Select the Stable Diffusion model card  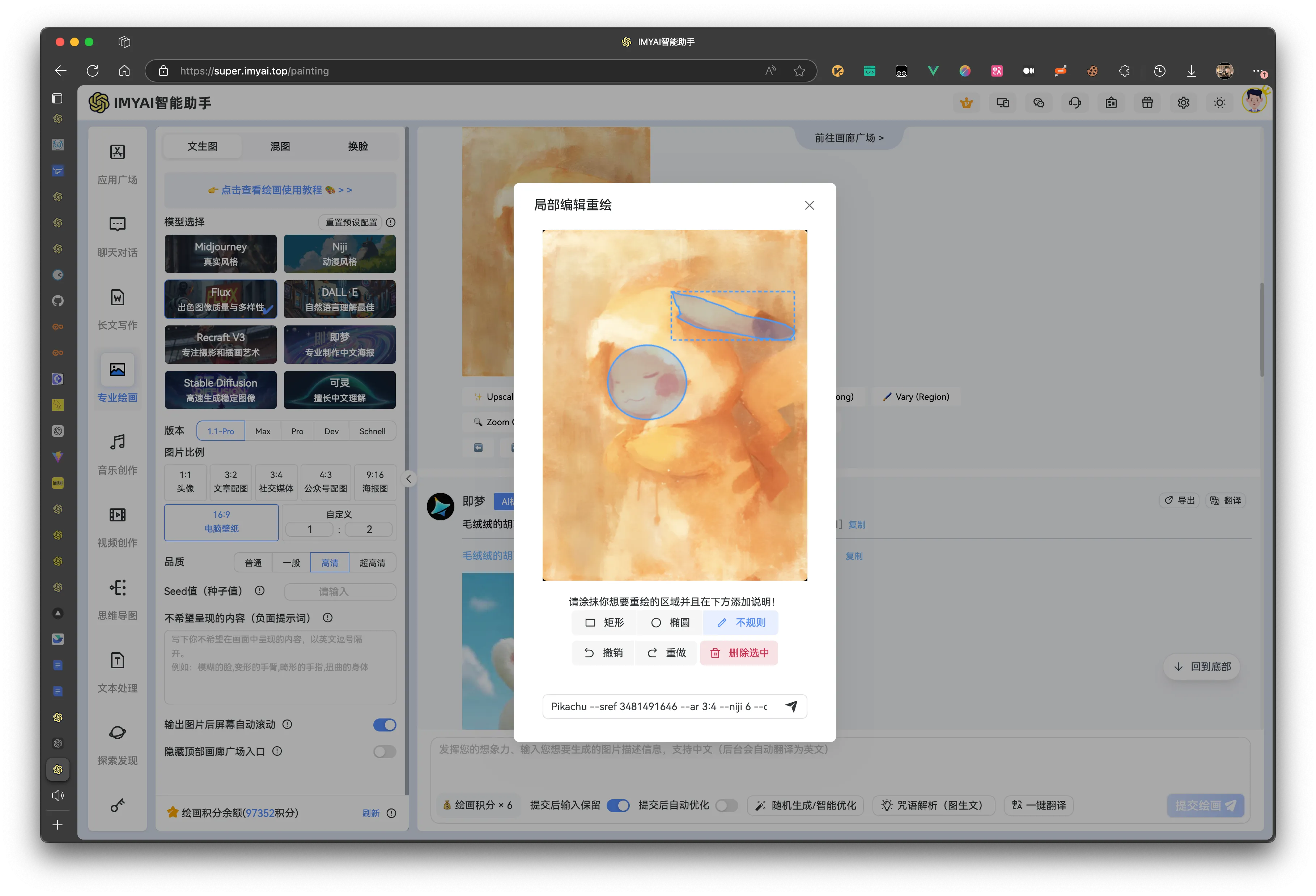[220, 390]
